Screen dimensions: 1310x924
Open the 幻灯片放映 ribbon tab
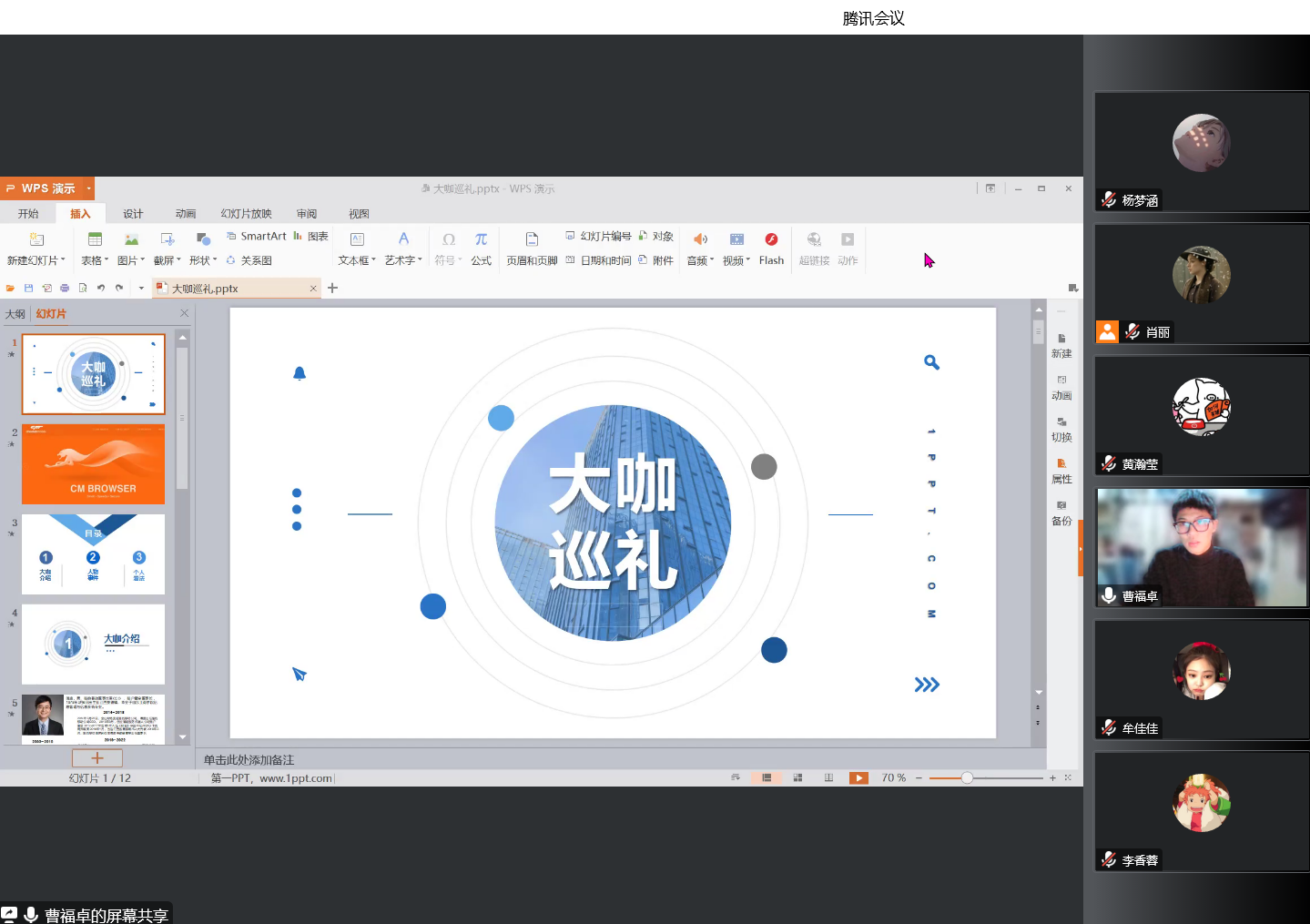click(247, 214)
